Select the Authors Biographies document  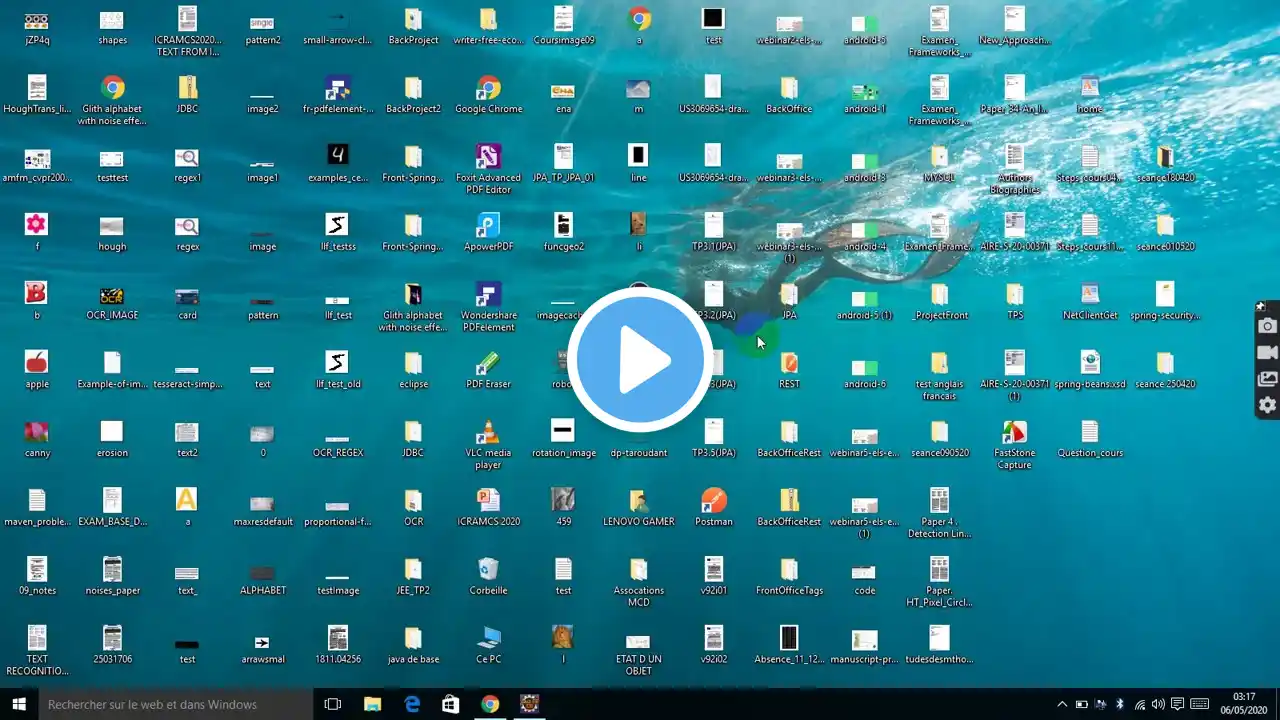coord(1014,168)
